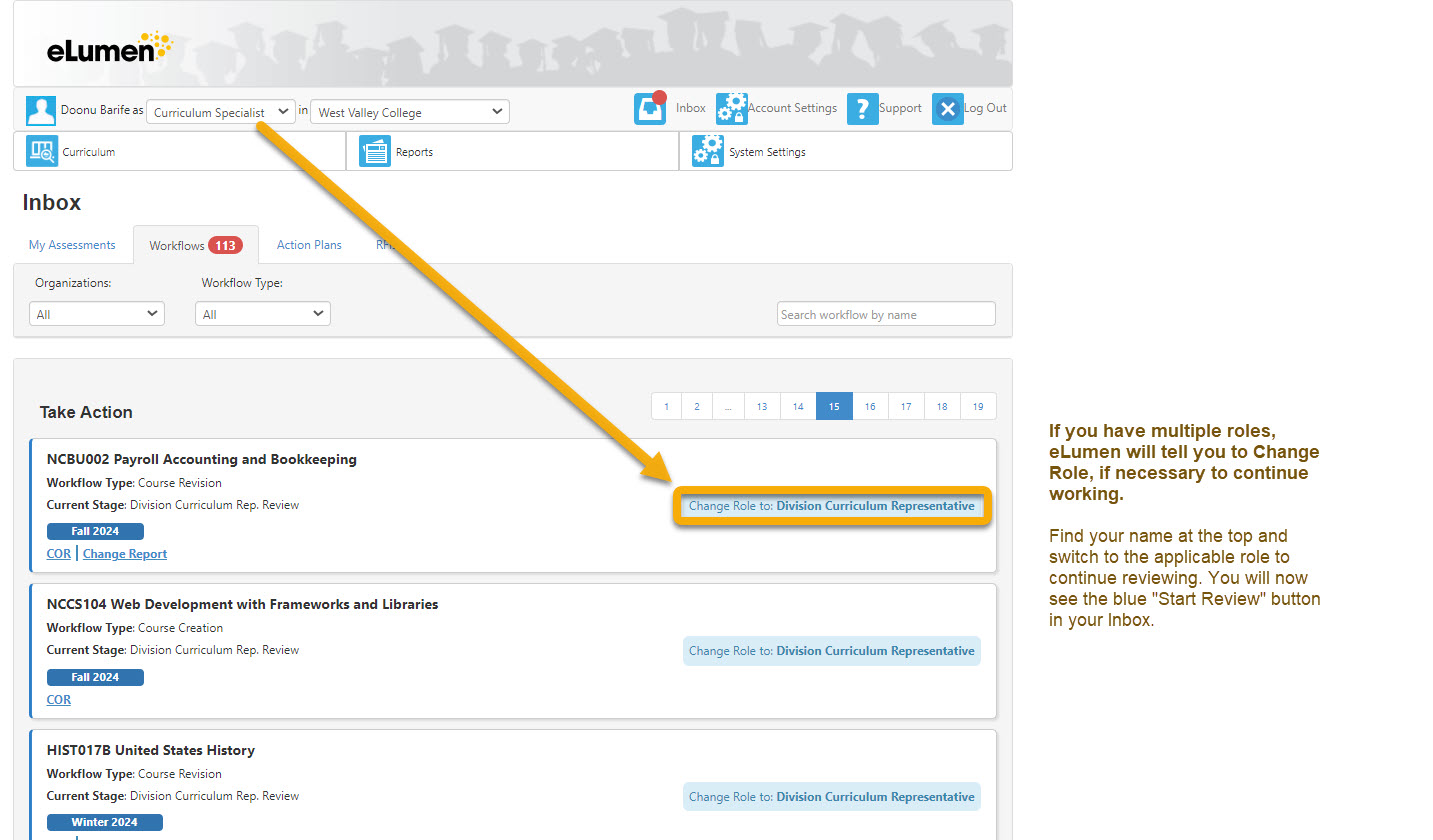Click the Log Out X icon
The width and height of the screenshot is (1433, 840).
(947, 109)
